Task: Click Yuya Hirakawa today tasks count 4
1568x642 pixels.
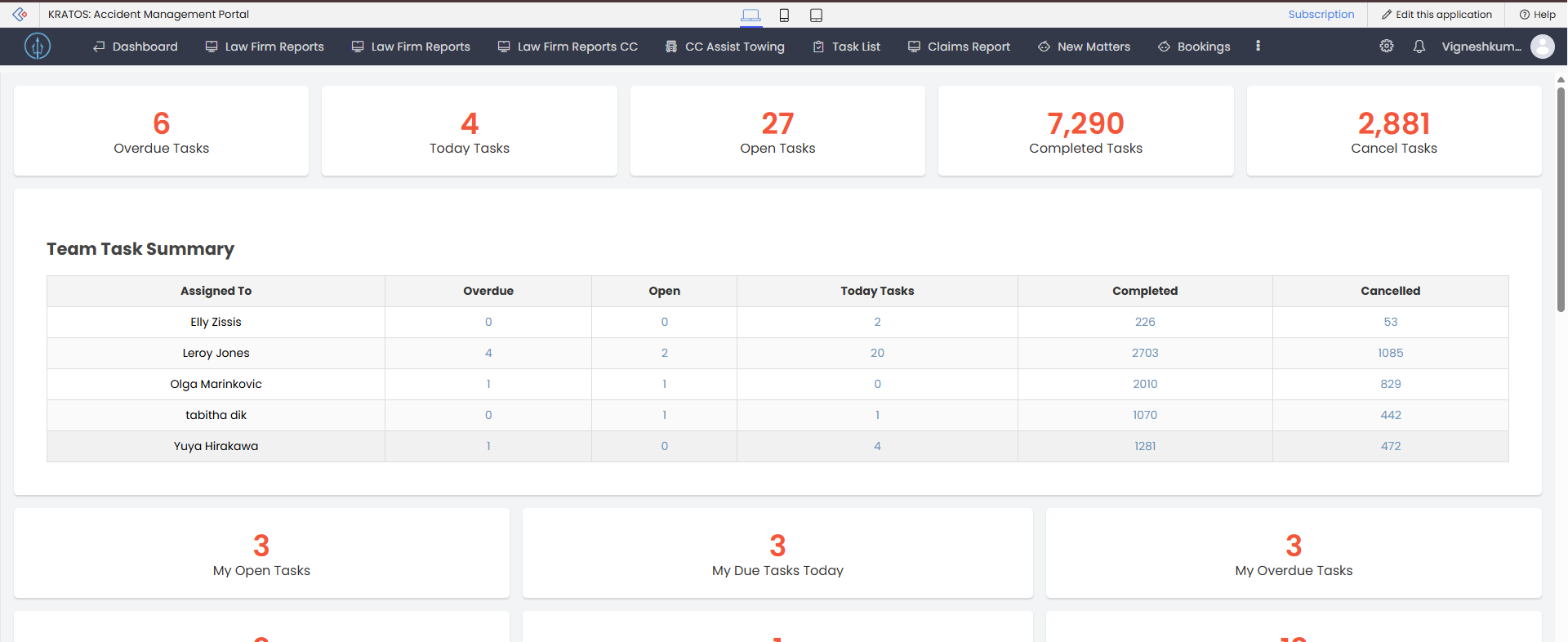Action: 877,446
